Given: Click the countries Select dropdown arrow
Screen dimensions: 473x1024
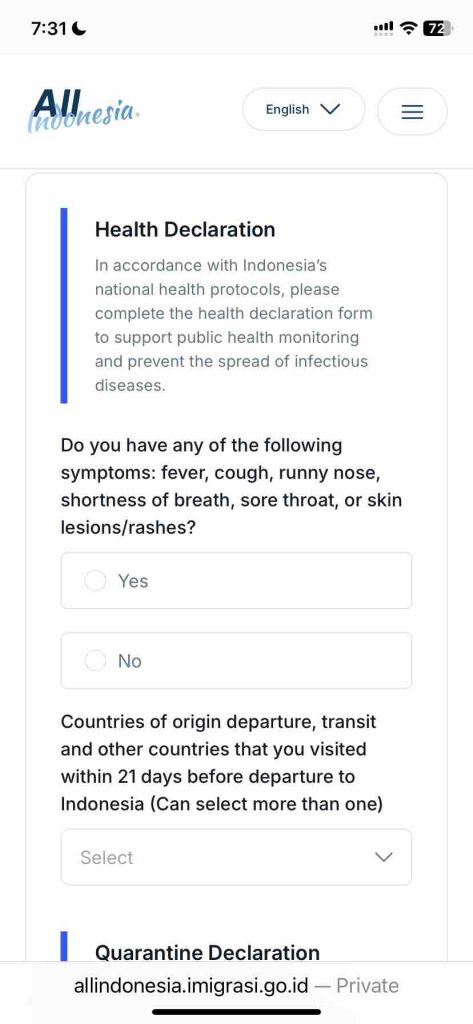Looking at the screenshot, I should 383,857.
